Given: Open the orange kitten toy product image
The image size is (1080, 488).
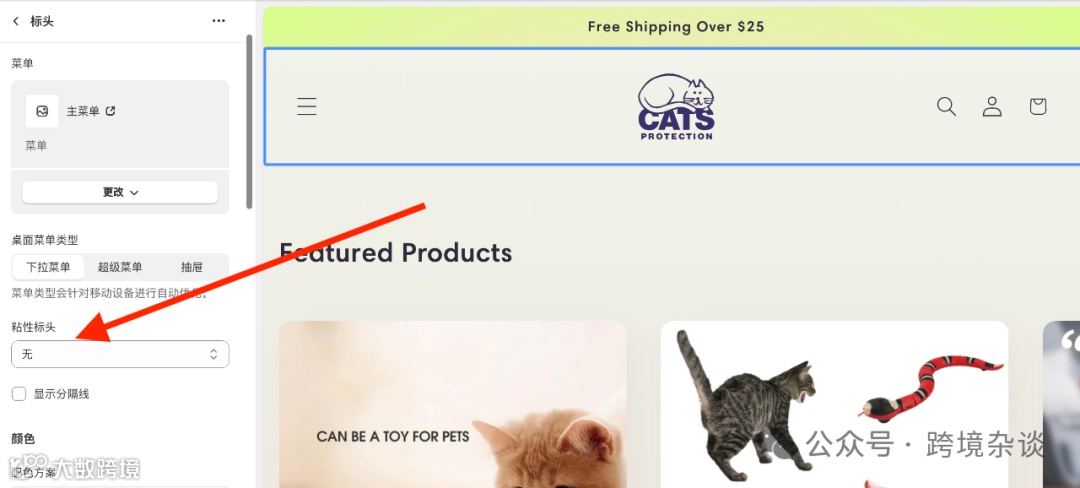Looking at the screenshot, I should [453, 405].
